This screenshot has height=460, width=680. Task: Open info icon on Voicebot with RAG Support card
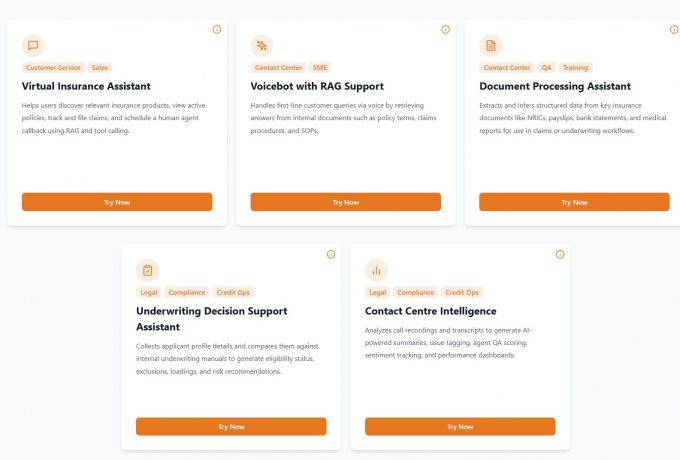[x=445, y=29]
